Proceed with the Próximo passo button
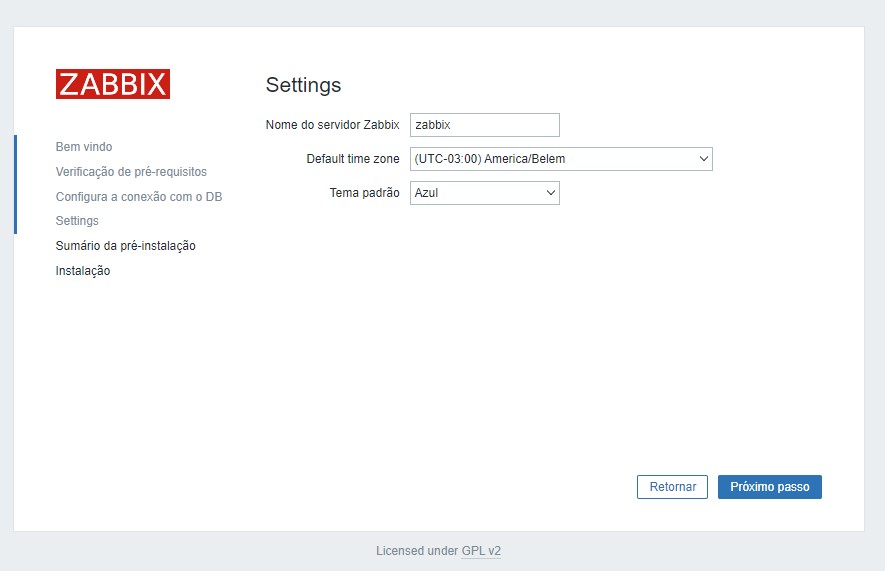Screen dimensions: 885x571 click(x=769, y=487)
